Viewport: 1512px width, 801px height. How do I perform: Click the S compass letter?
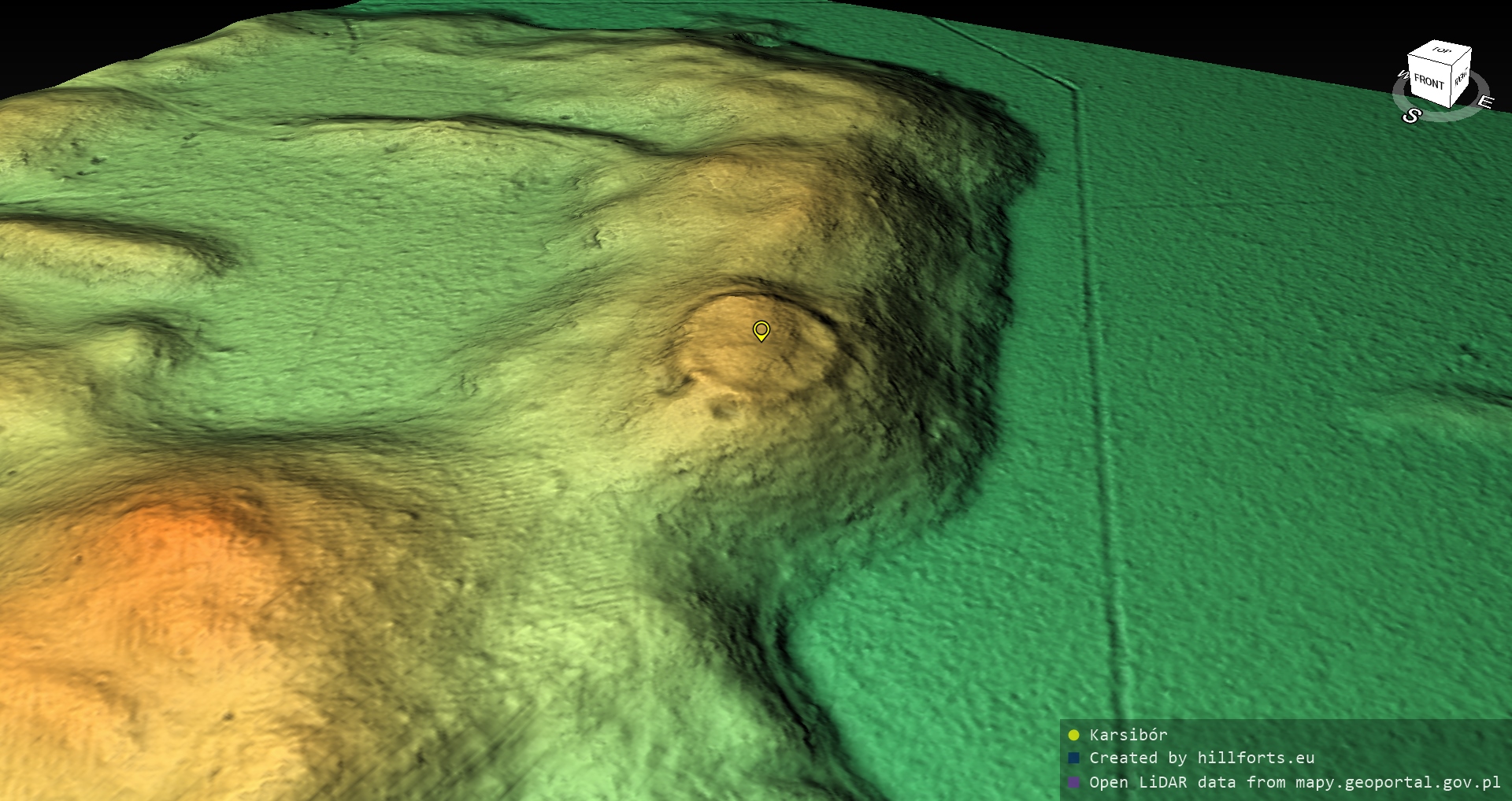tap(1411, 117)
